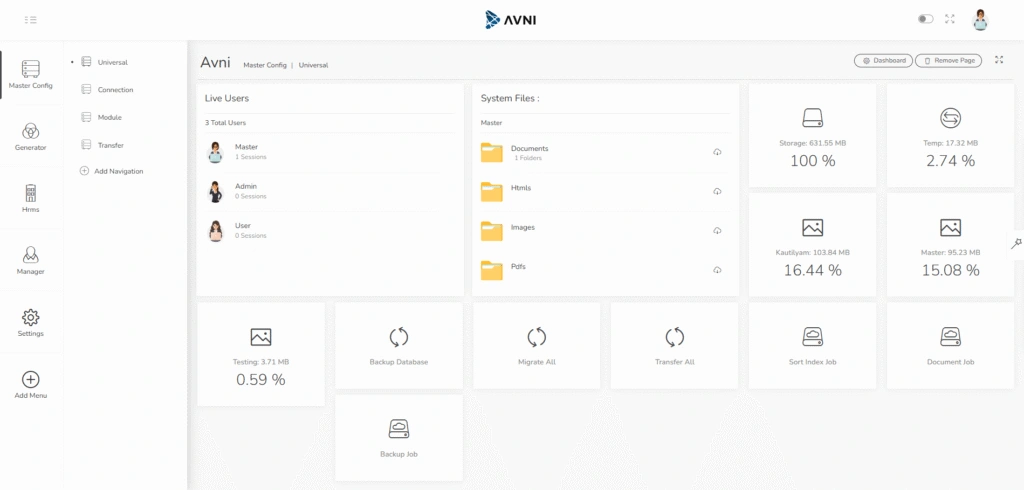Collapse the sidebar with hamburger icon

(31, 19)
